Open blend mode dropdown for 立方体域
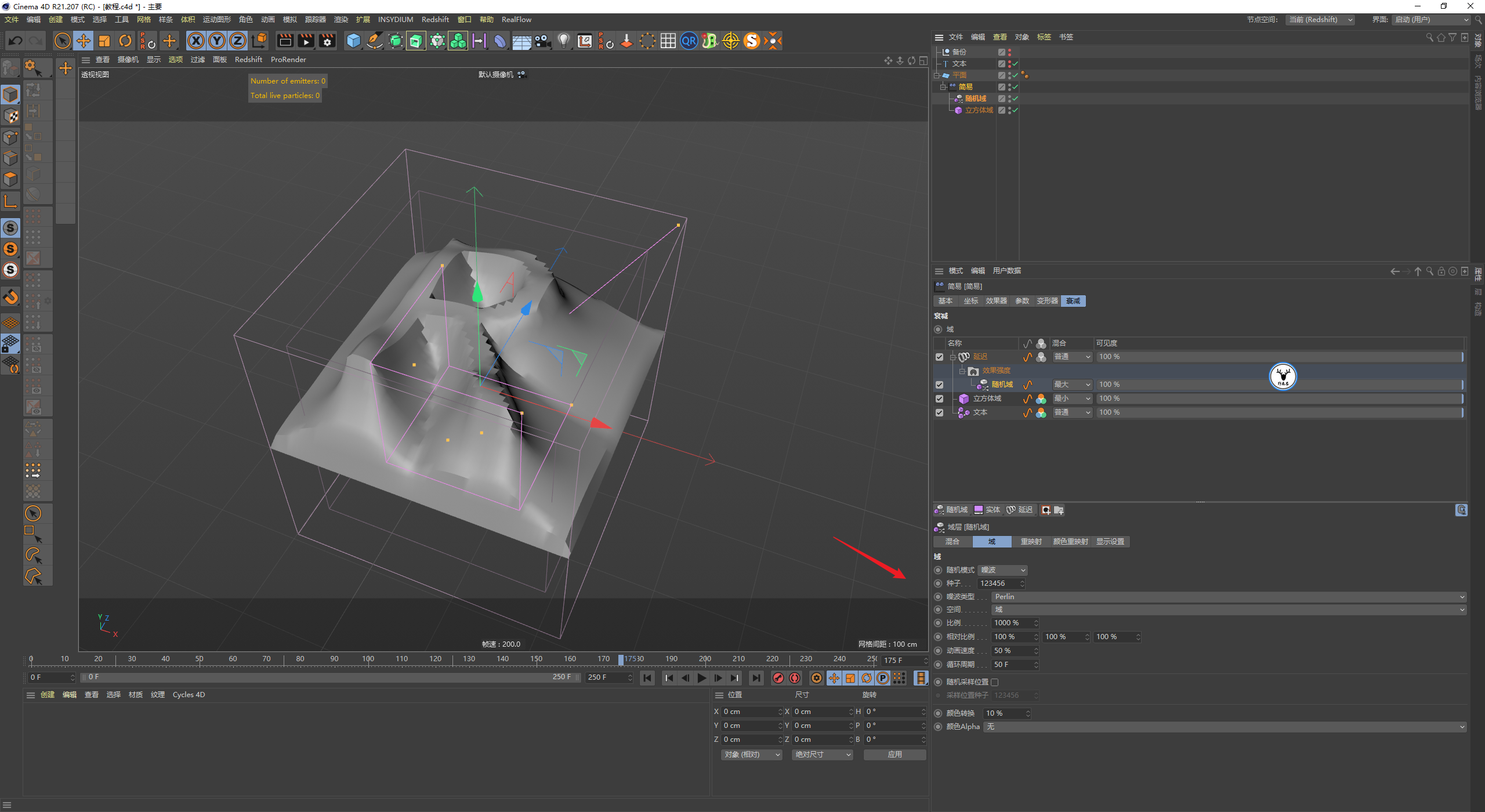 point(1072,398)
